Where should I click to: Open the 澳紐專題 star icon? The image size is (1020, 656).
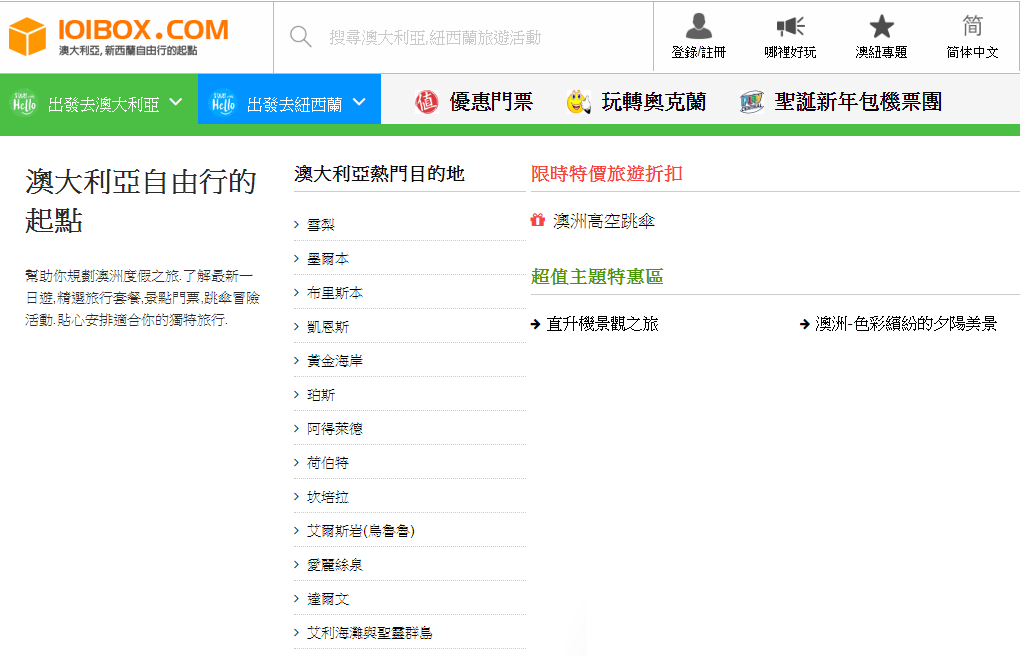pos(881,27)
